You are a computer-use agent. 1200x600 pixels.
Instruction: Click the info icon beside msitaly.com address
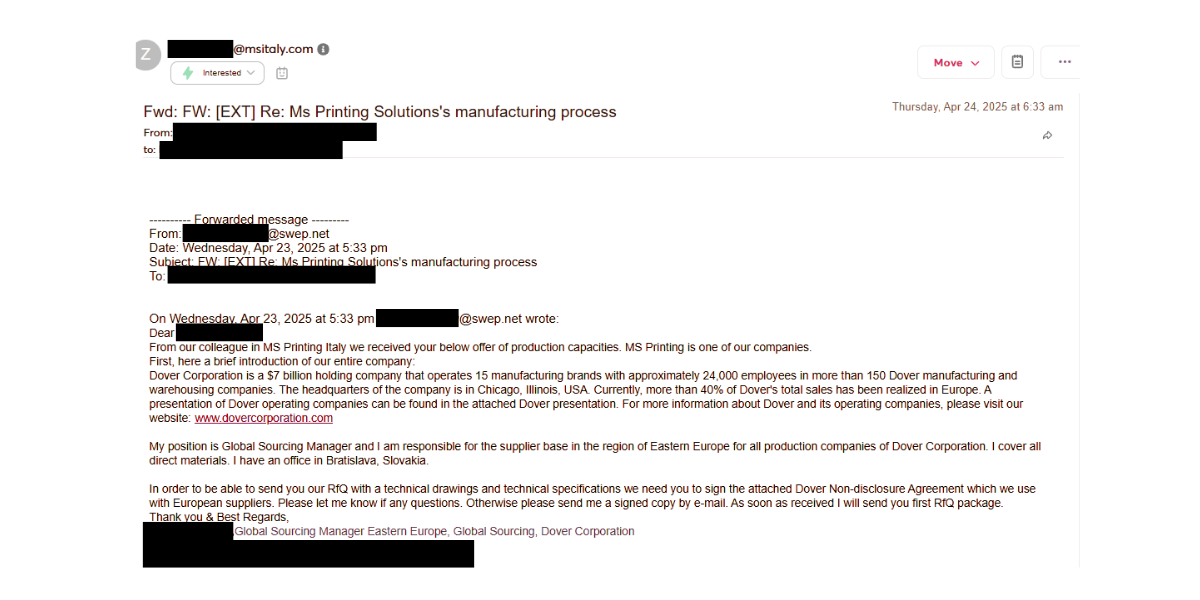pos(323,49)
